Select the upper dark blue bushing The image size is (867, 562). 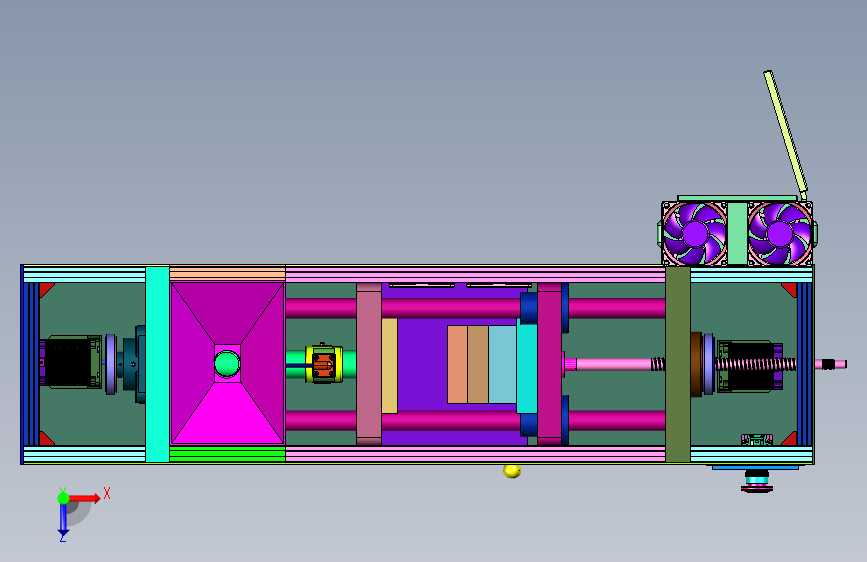529,308
